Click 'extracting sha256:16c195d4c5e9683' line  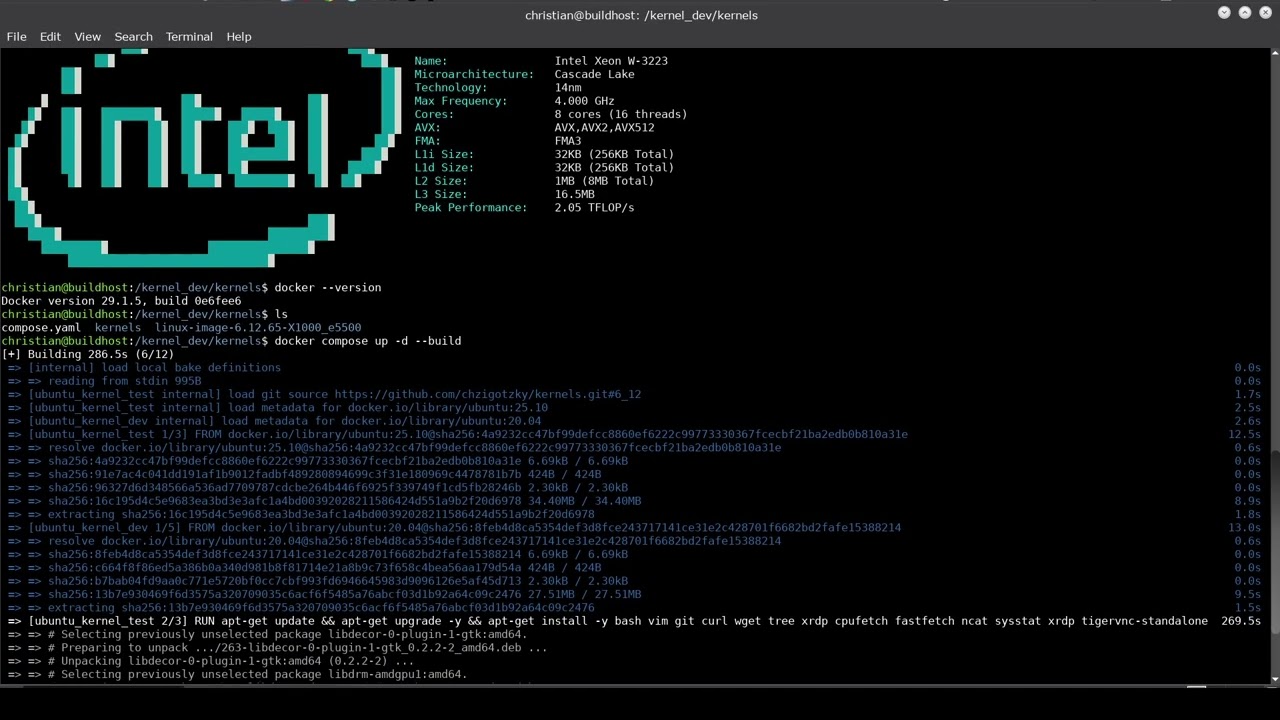point(321,514)
